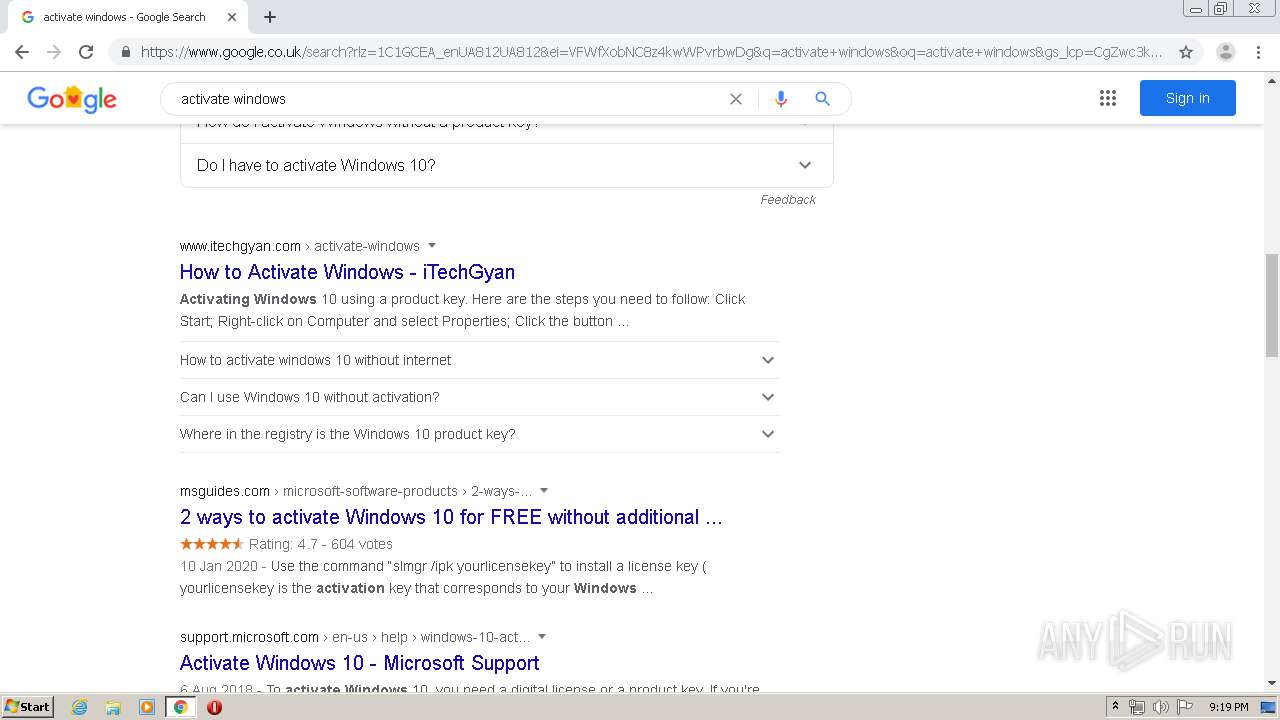
Task: Click the Google logo
Action: coord(72,99)
